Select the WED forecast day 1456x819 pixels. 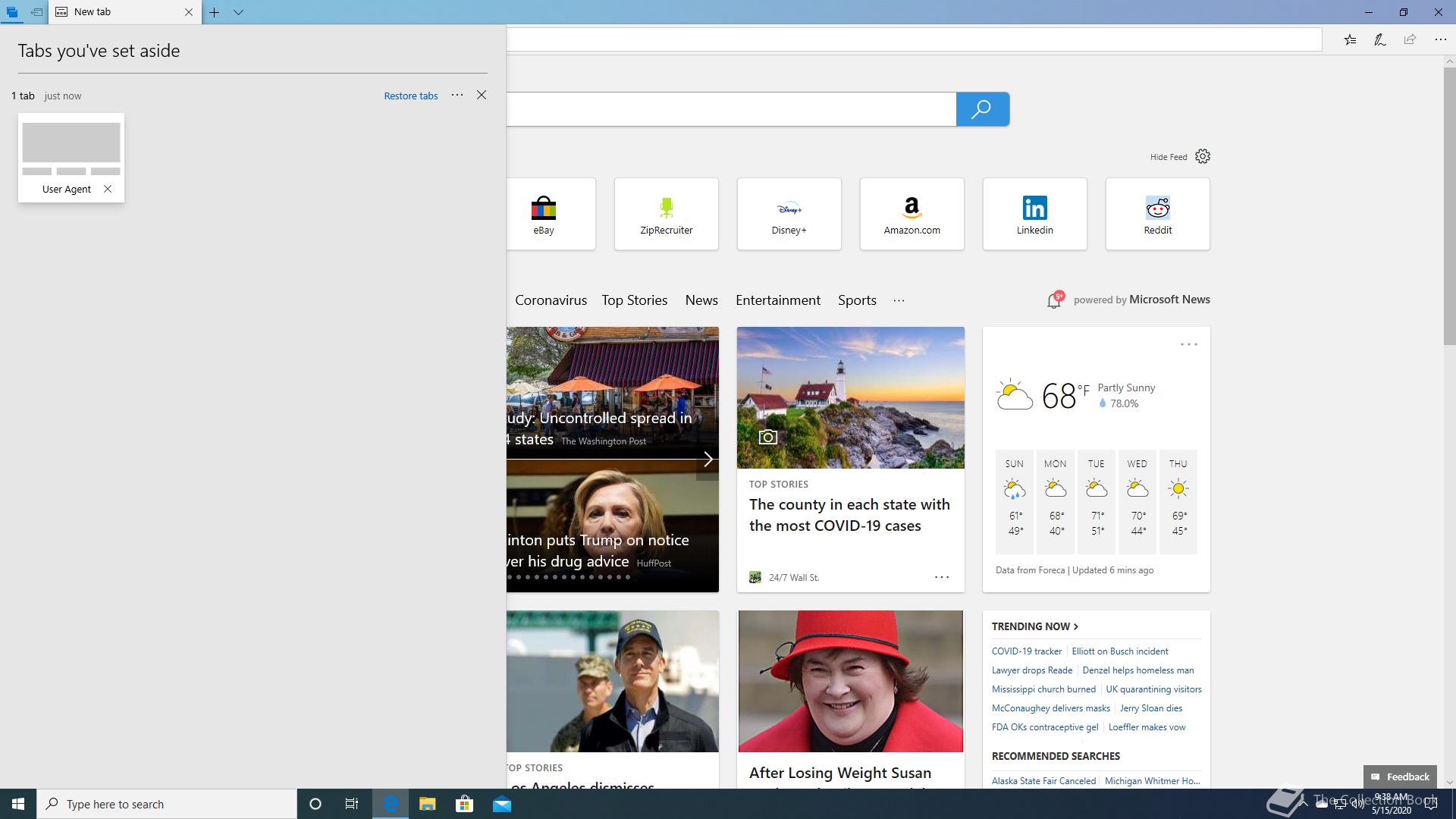(1137, 501)
